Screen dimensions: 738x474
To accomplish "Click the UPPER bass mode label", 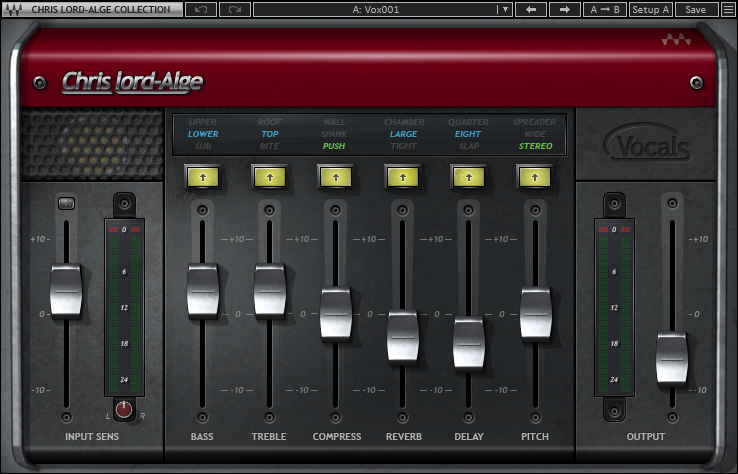I will (203, 122).
